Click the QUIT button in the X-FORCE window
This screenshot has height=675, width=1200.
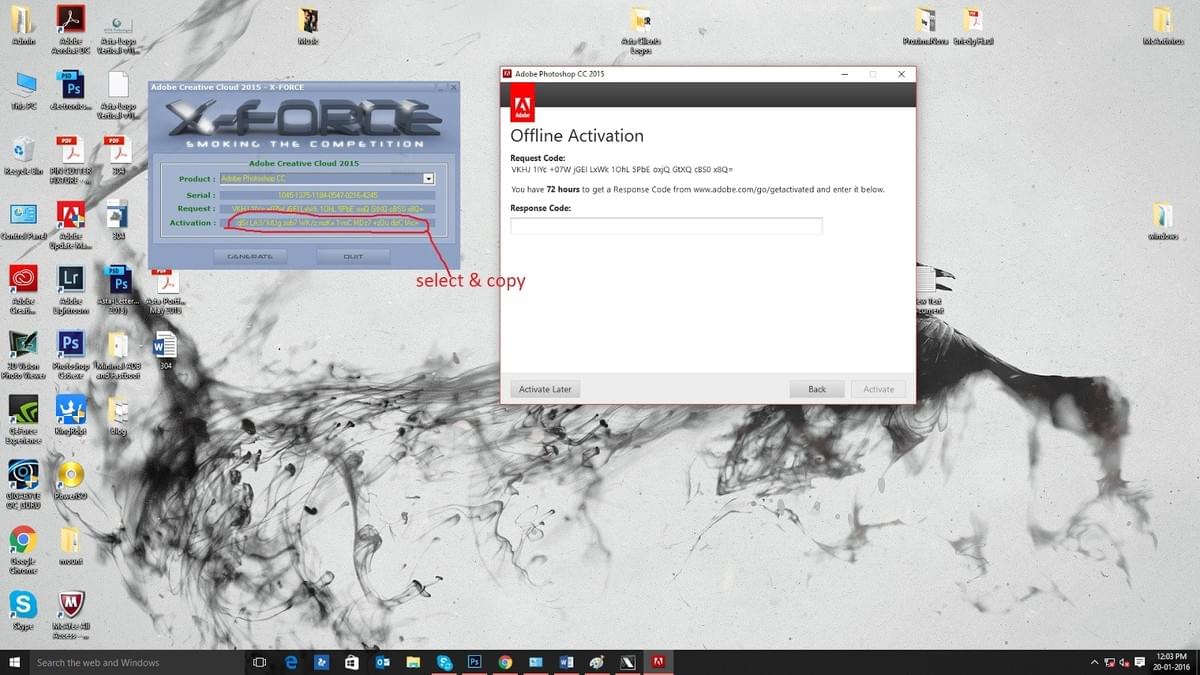click(x=353, y=257)
